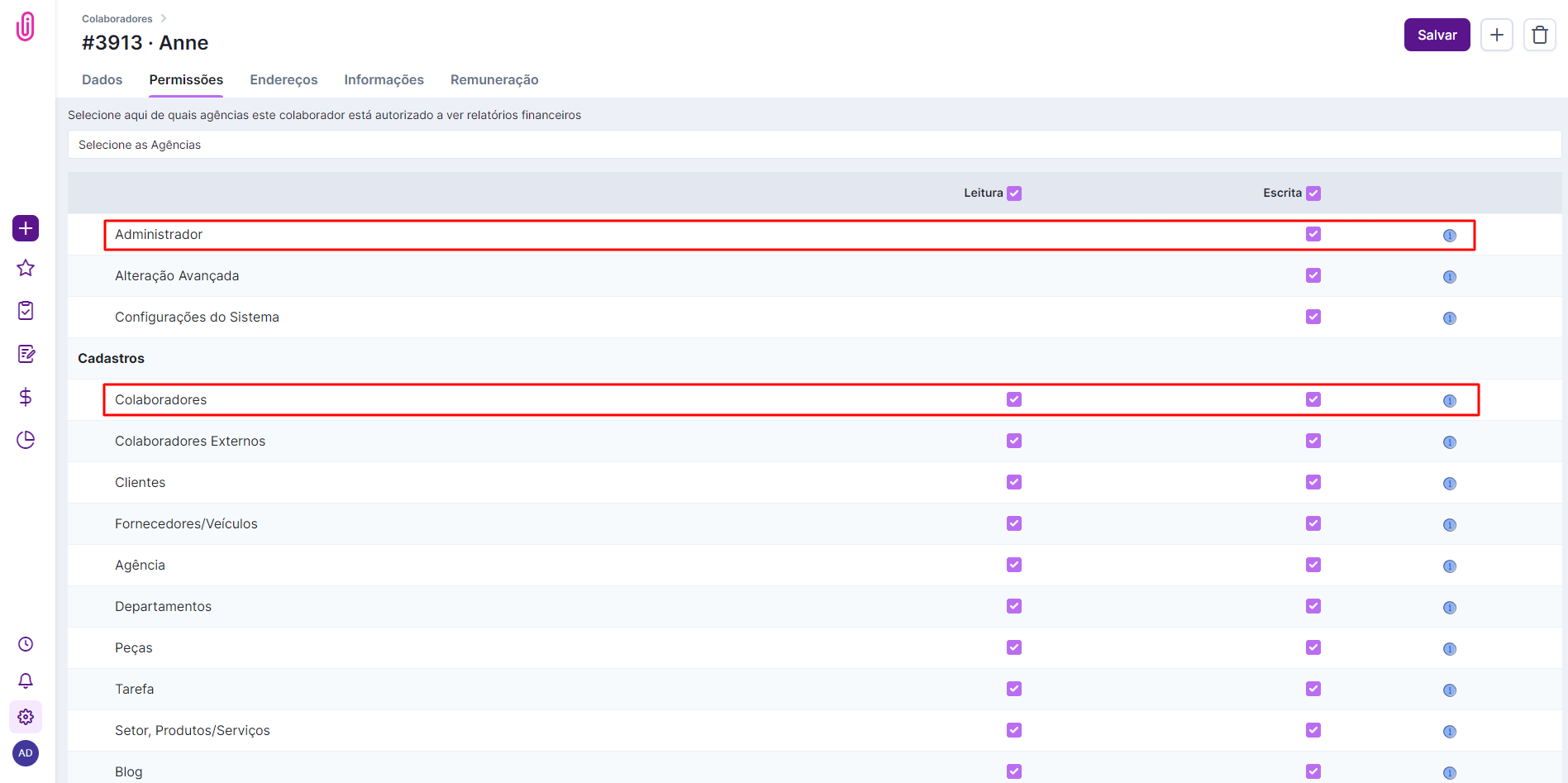Click the paperclip logo icon
Viewport: 1568px width, 783px height.
(26, 26)
